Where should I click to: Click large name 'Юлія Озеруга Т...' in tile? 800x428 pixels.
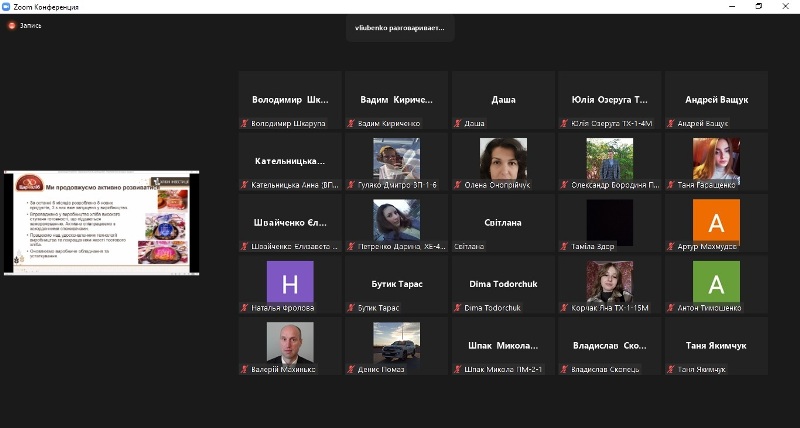610,100
